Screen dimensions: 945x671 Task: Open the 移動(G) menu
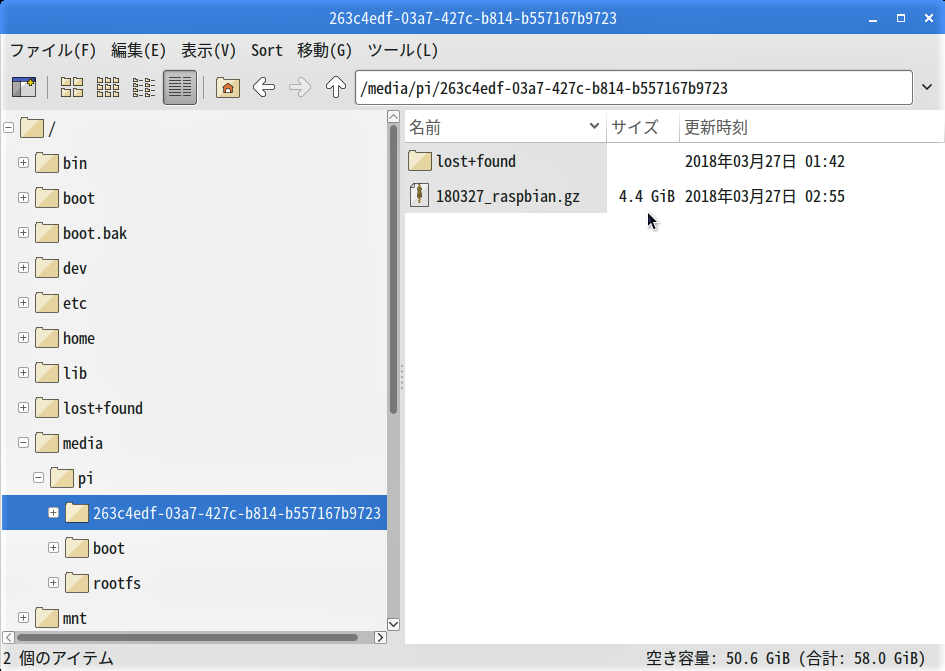coord(324,51)
